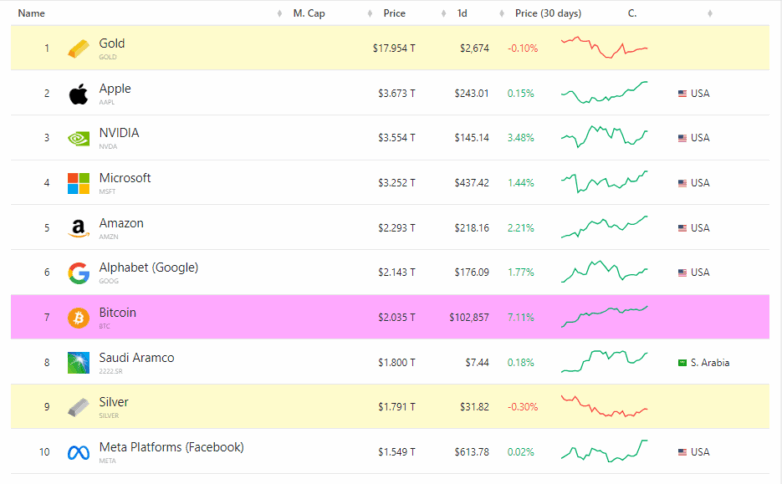Sort by the Name column arrow
Image resolution: width=782 pixels, height=484 pixels.
(279, 13)
